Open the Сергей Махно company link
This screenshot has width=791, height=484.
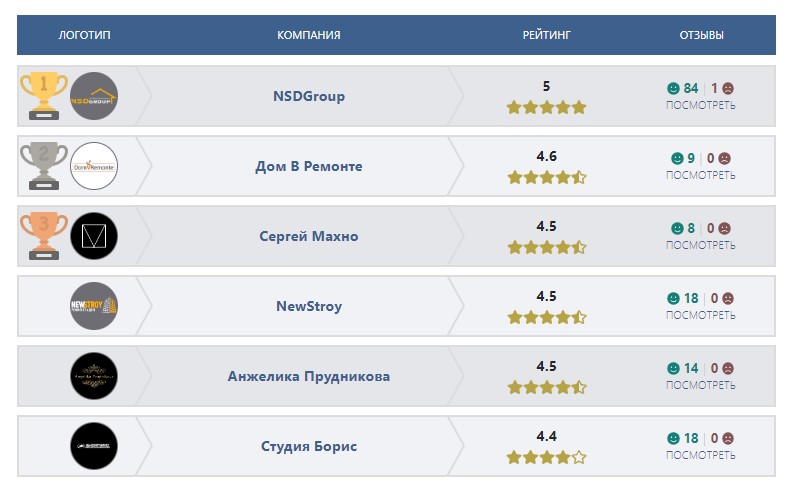[308, 237]
